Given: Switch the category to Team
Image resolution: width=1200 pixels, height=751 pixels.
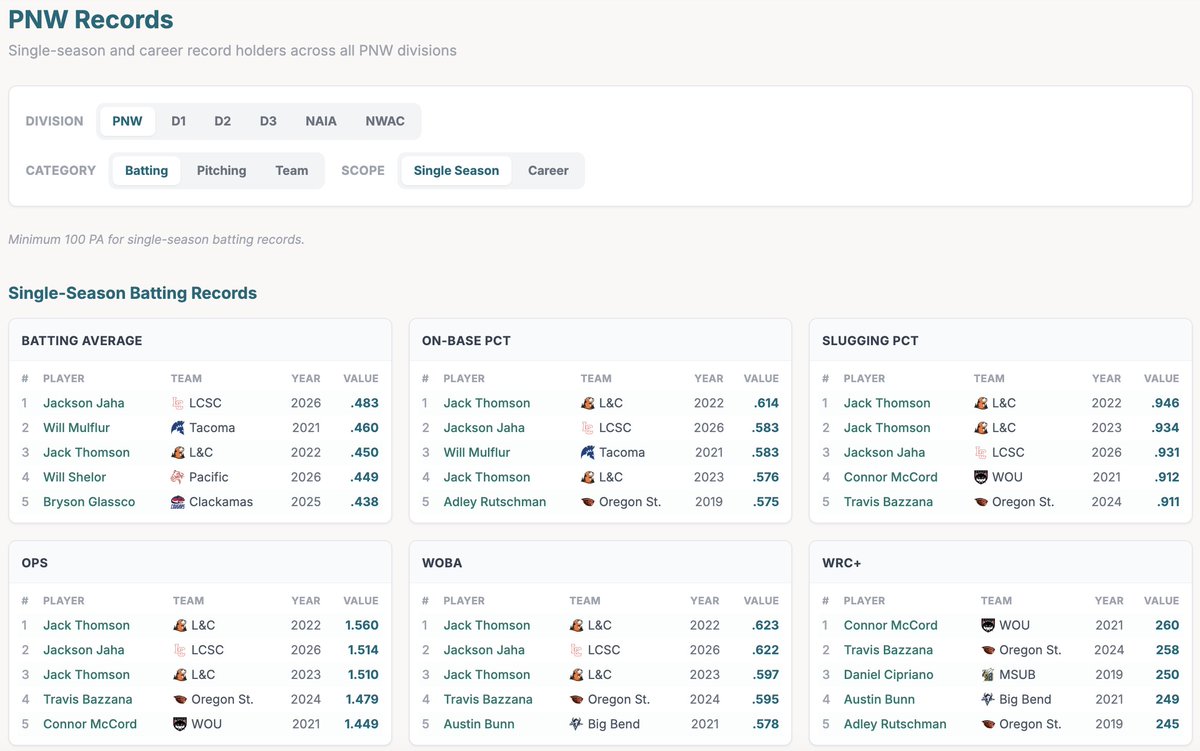Looking at the screenshot, I should (x=291, y=170).
